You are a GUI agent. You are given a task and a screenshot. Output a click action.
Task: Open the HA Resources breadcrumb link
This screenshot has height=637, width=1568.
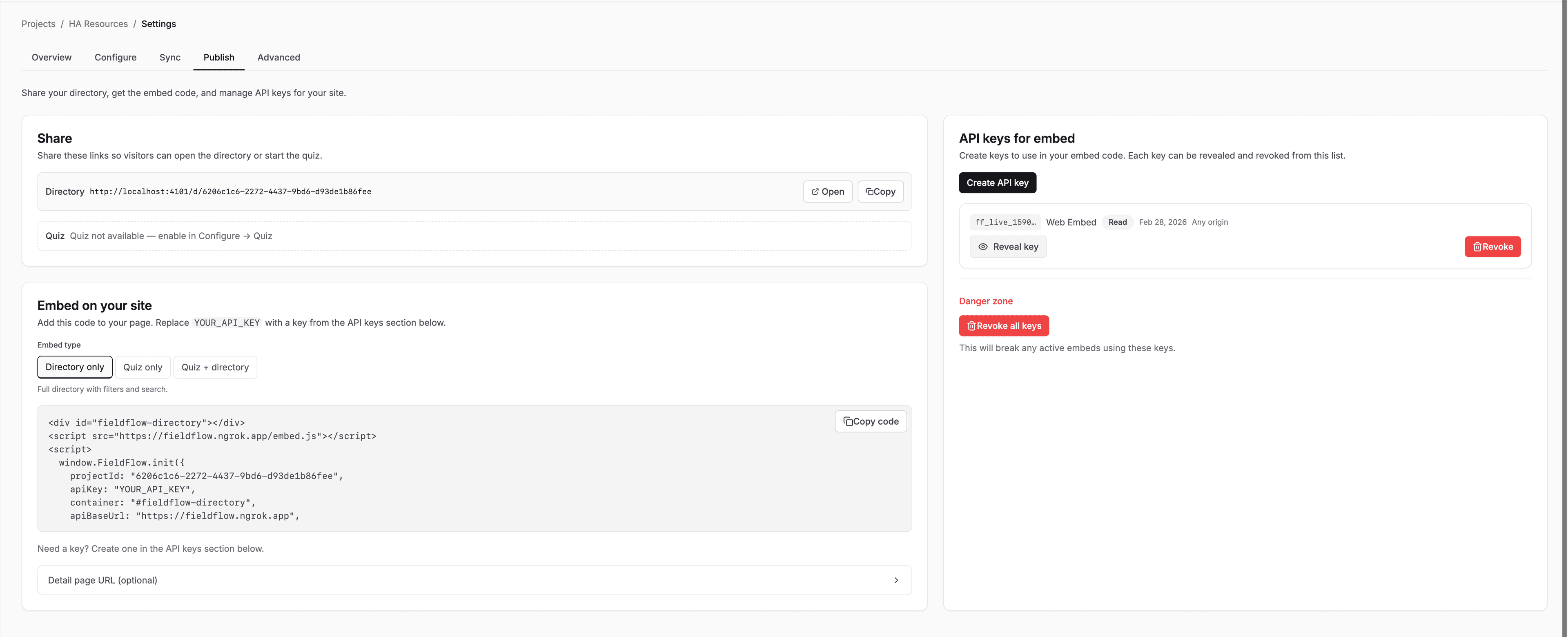[98, 23]
